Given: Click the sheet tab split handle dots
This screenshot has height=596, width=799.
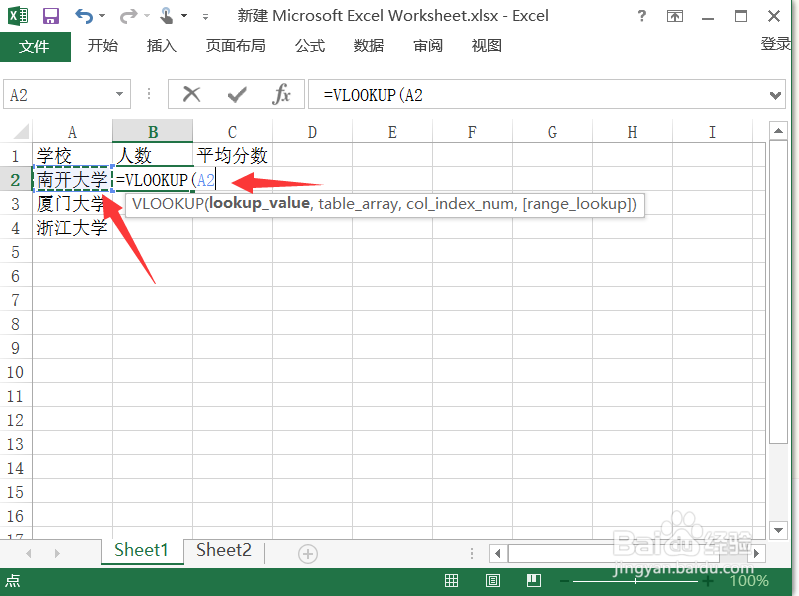Looking at the screenshot, I should (x=472, y=553).
